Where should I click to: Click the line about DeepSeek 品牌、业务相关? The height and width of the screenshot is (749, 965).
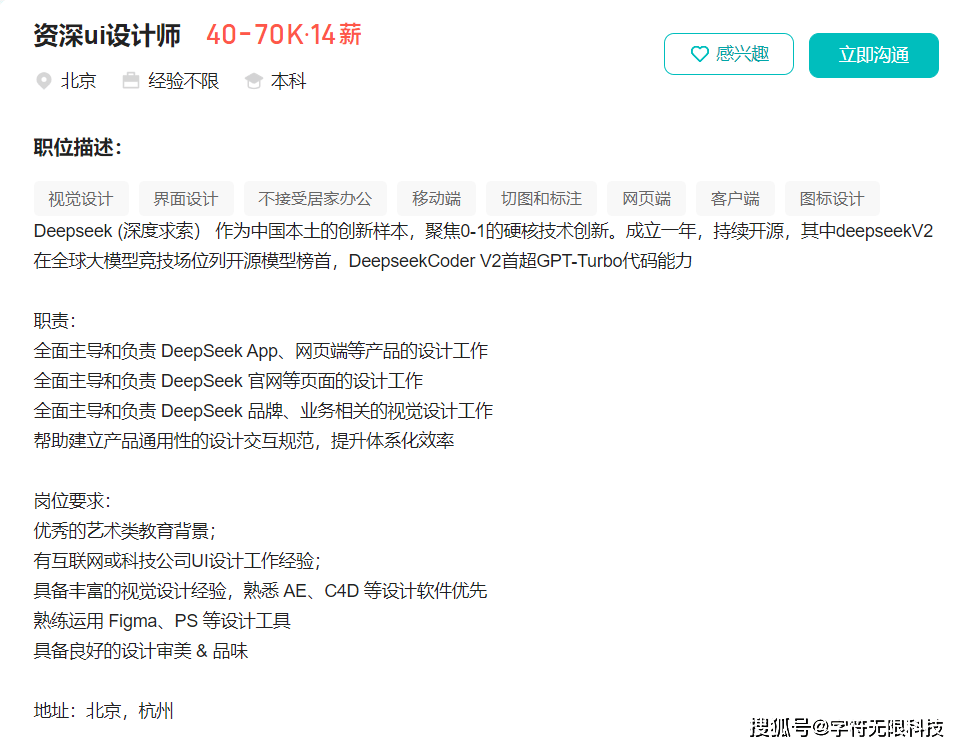tap(263, 411)
